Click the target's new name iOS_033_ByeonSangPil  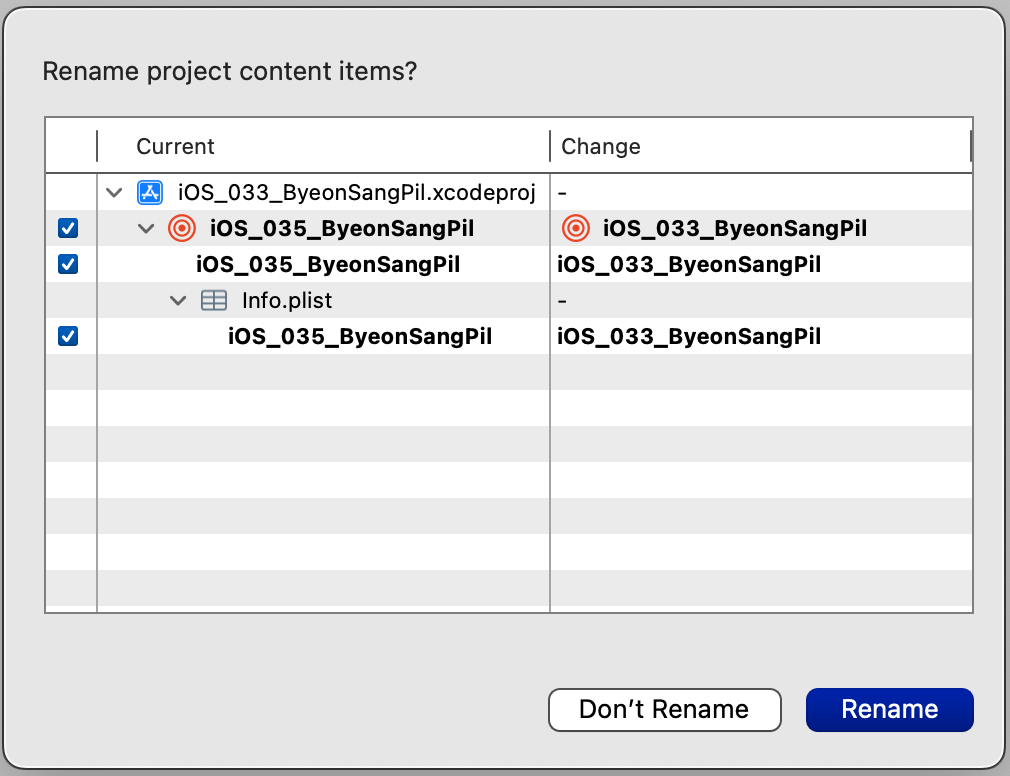735,229
